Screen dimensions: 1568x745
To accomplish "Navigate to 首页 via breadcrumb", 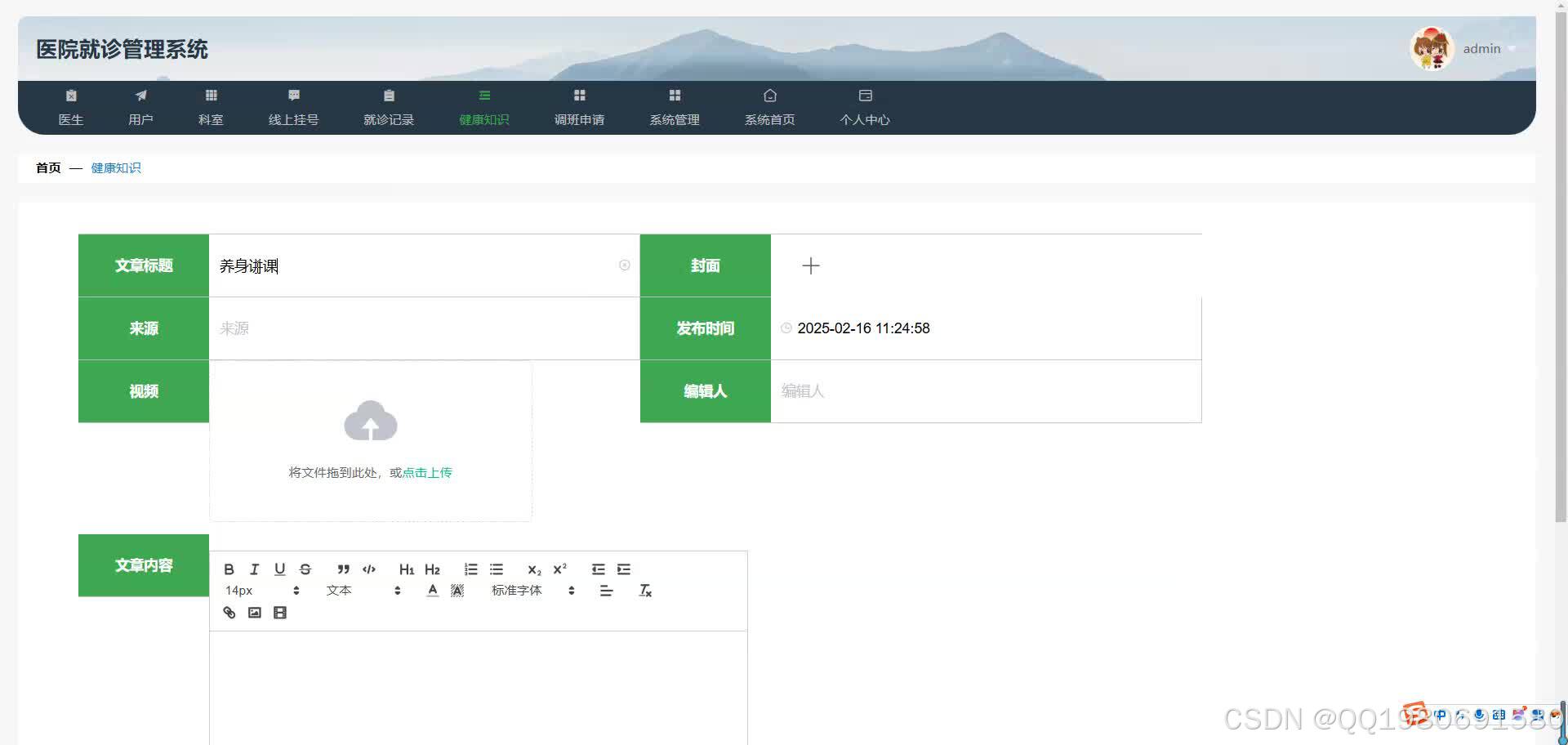I will coord(47,167).
